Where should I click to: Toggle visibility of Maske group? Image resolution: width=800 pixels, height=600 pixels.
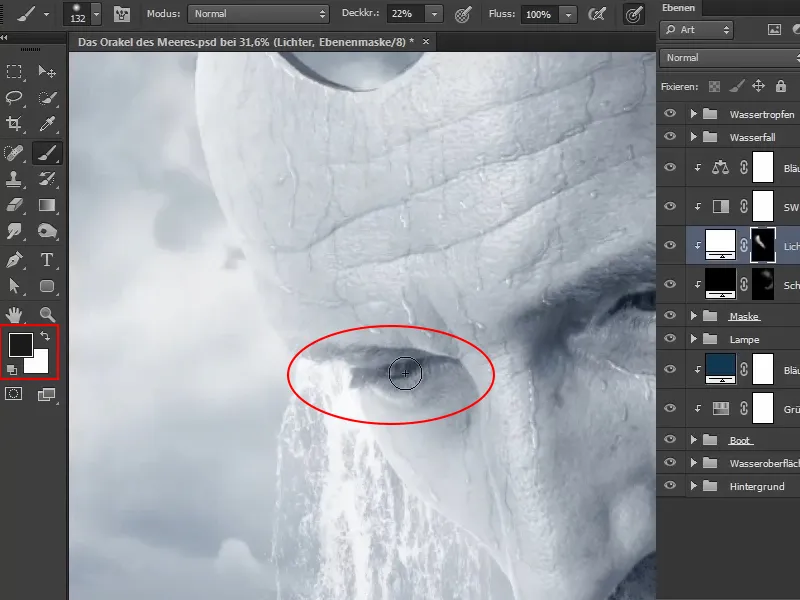(x=670, y=316)
